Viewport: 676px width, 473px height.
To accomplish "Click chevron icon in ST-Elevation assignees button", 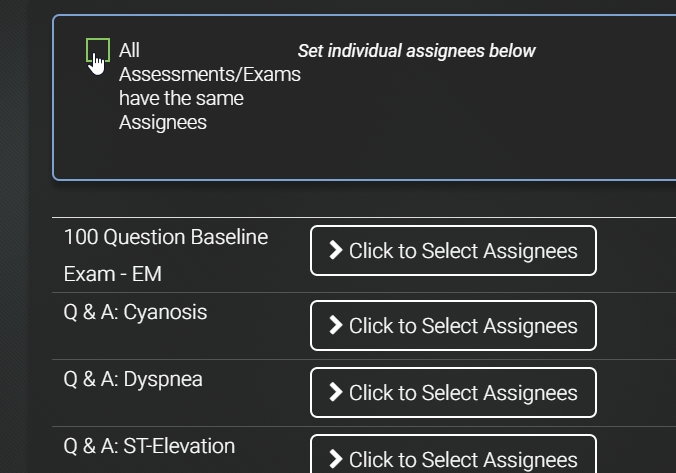I will [x=335, y=459].
